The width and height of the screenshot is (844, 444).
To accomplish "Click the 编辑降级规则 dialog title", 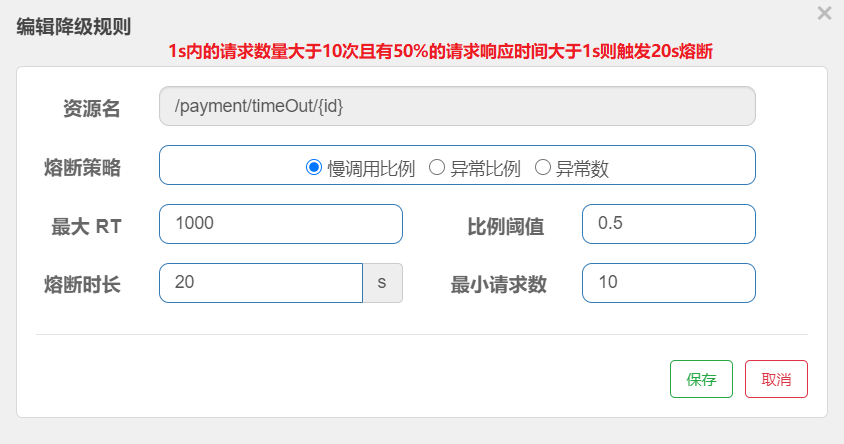I will [x=74, y=27].
